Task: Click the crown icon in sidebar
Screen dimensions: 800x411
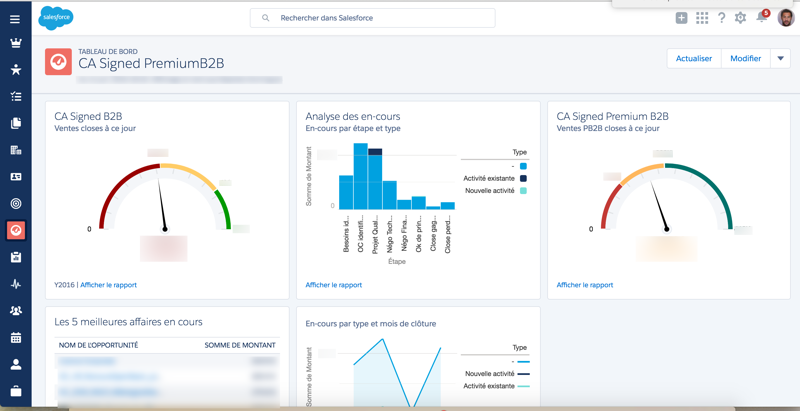Action: [16, 43]
